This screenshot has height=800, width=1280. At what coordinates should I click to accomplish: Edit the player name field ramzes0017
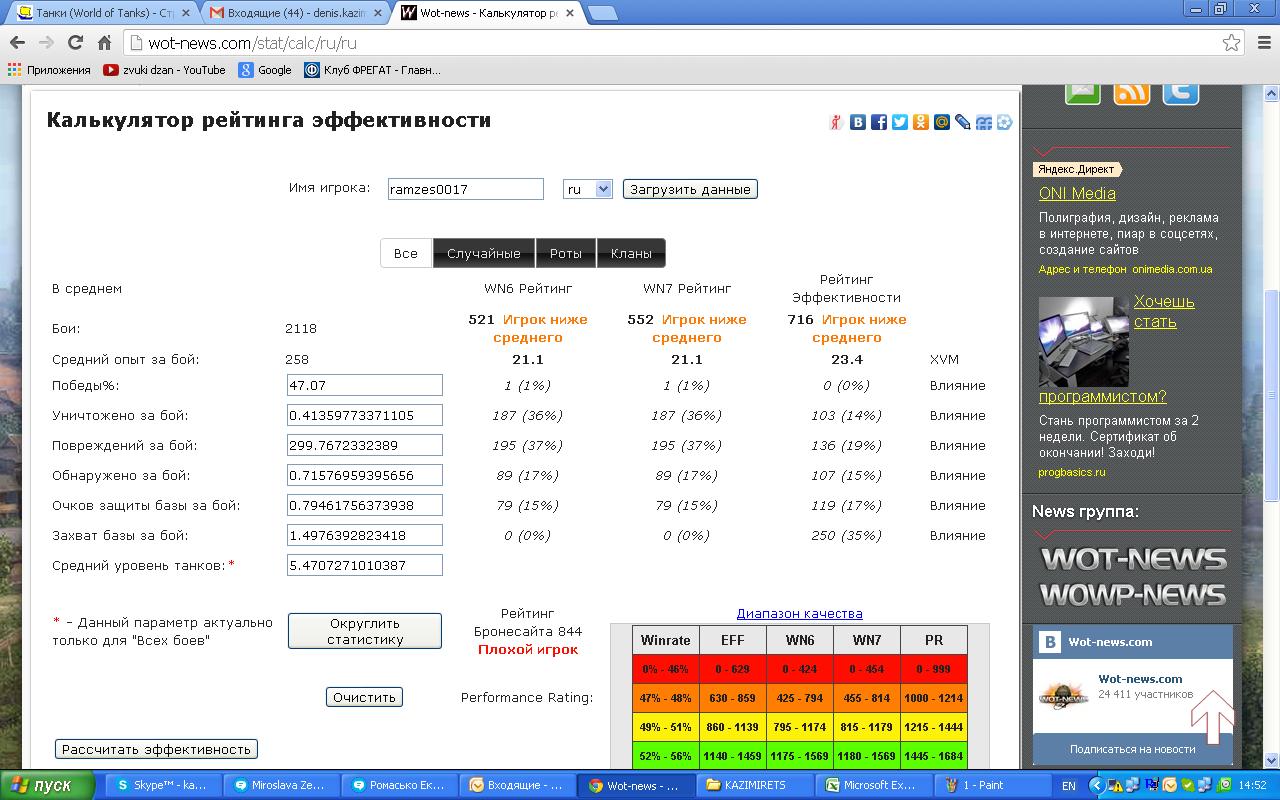tap(466, 189)
